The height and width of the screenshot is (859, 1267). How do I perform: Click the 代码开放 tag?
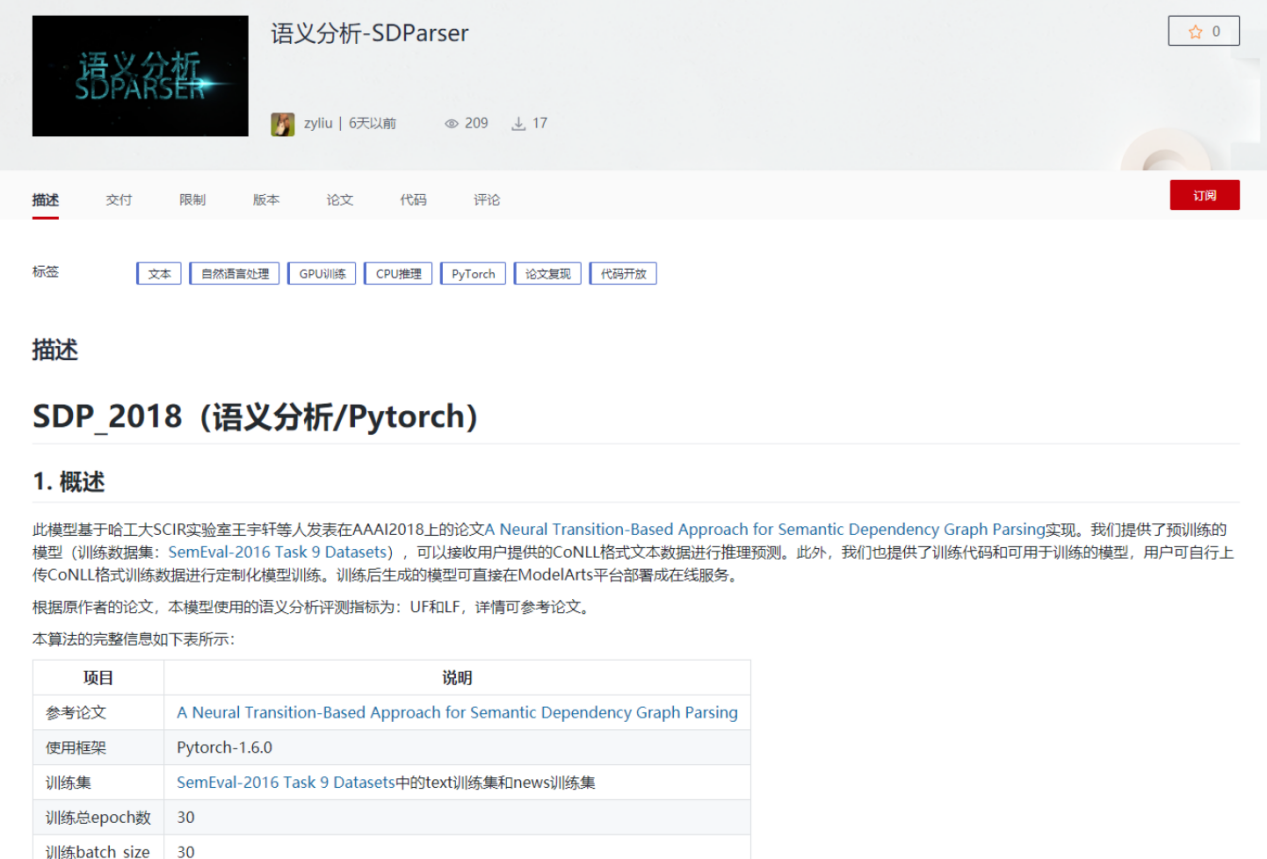pyautogui.click(x=623, y=274)
